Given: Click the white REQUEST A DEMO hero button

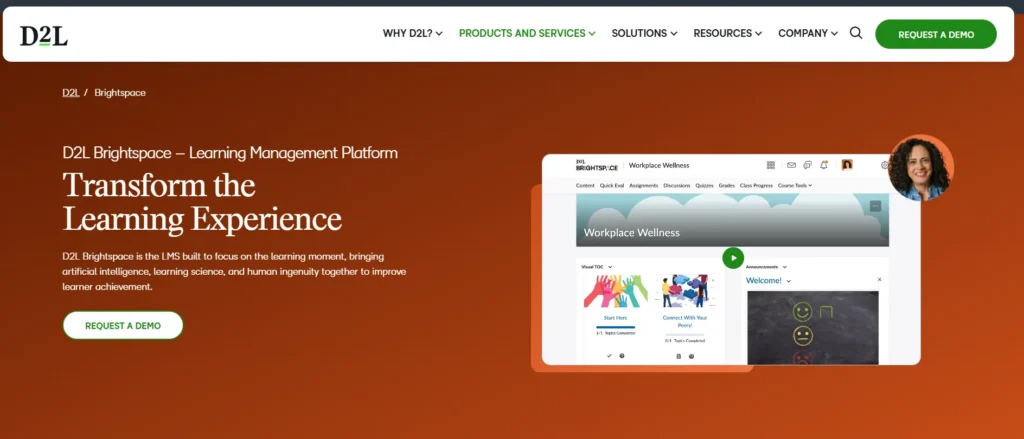Looking at the screenshot, I should tap(123, 325).
